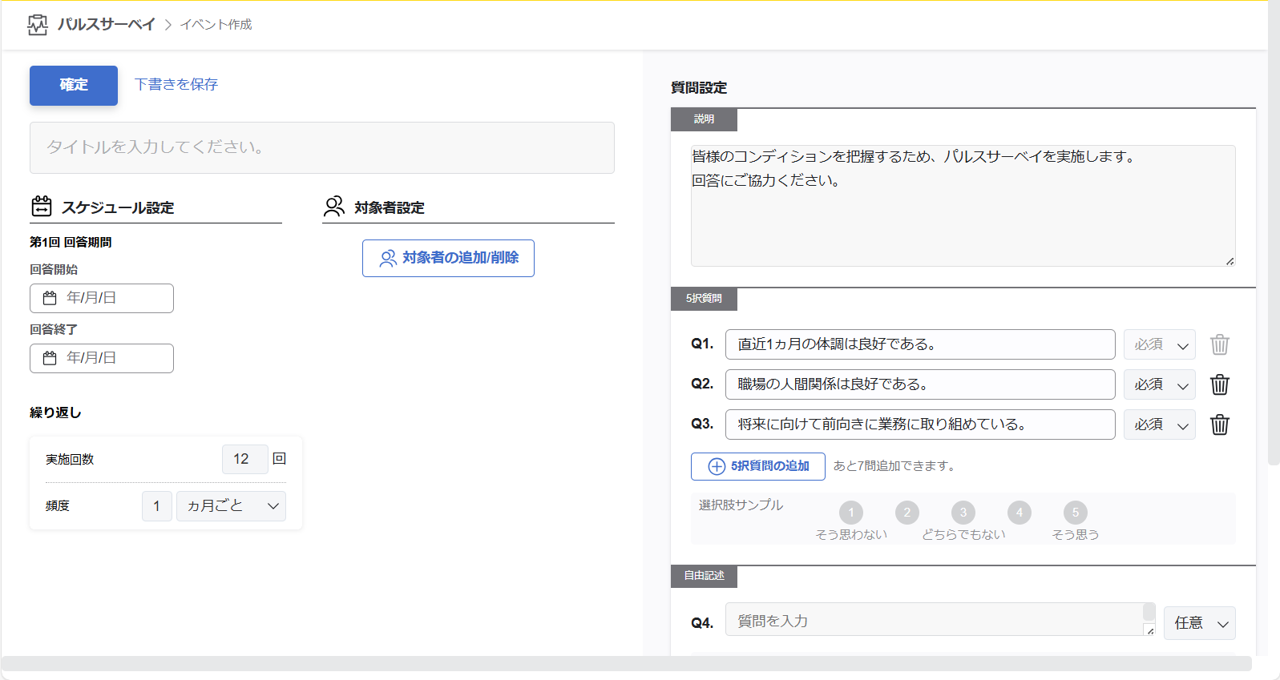Click the 回答開始 date field
This screenshot has width=1280, height=680.
pos(102,298)
